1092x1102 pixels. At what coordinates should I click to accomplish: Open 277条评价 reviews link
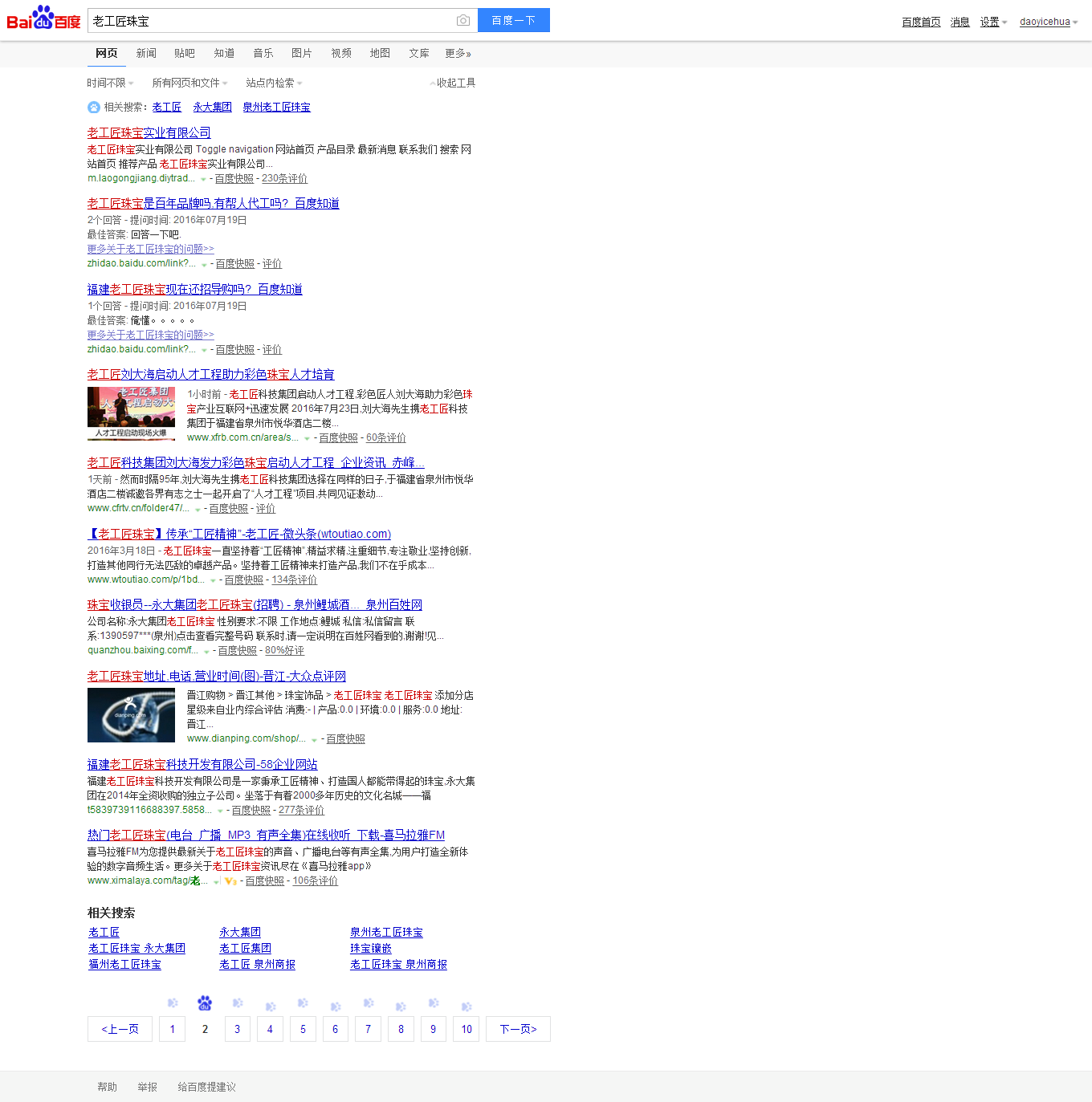point(301,811)
